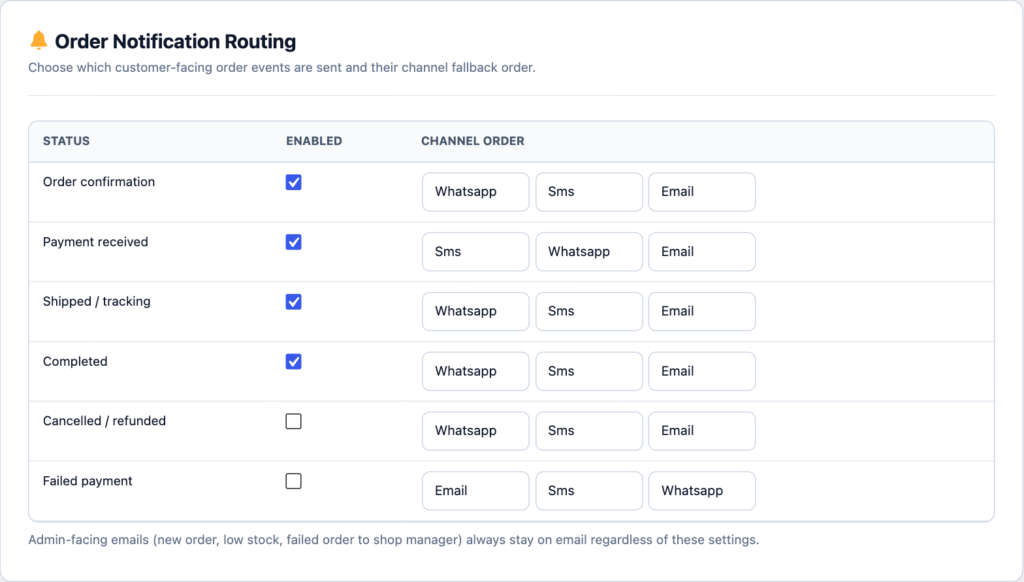Uncheck the Completed enabled checkbox
This screenshot has height=582, width=1024.
tap(293, 362)
